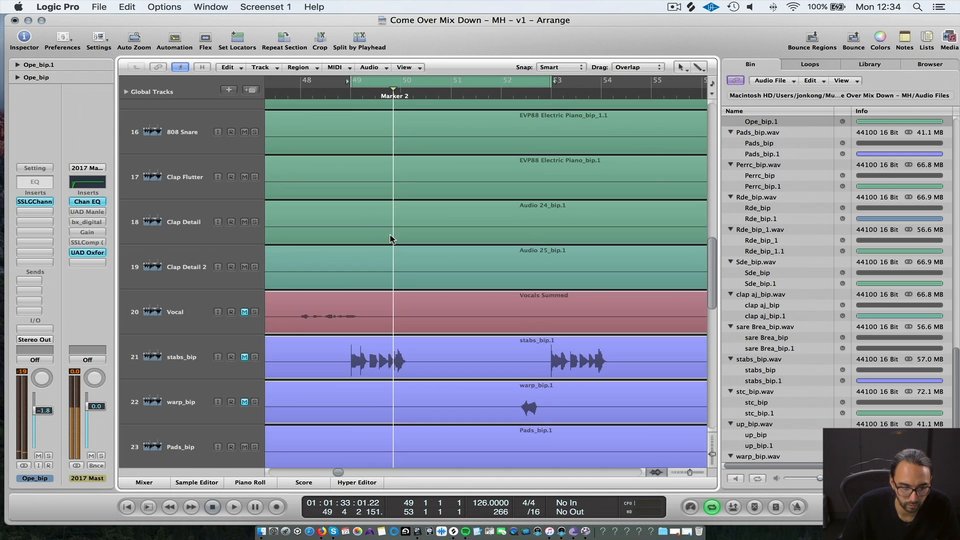Activate Auto Zoom in the toolbar
Image resolution: width=960 pixels, height=540 pixels.
tap(134, 40)
